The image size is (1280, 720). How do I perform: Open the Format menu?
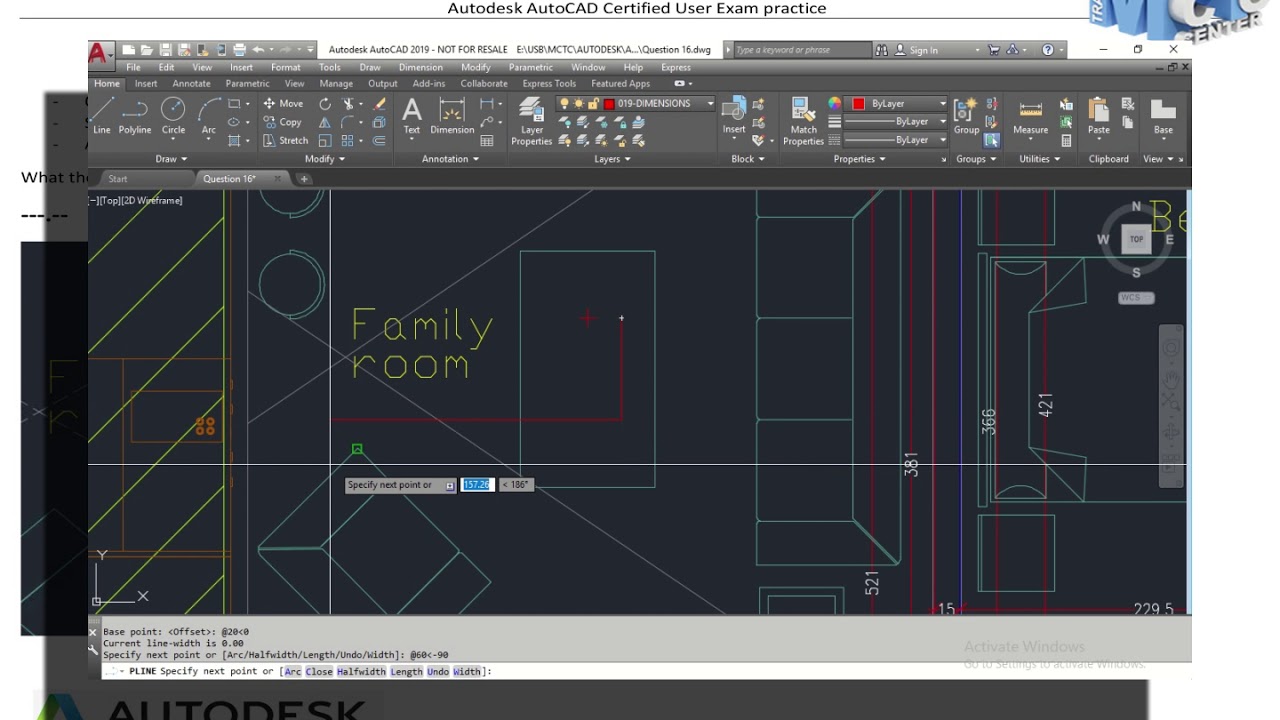click(x=285, y=68)
